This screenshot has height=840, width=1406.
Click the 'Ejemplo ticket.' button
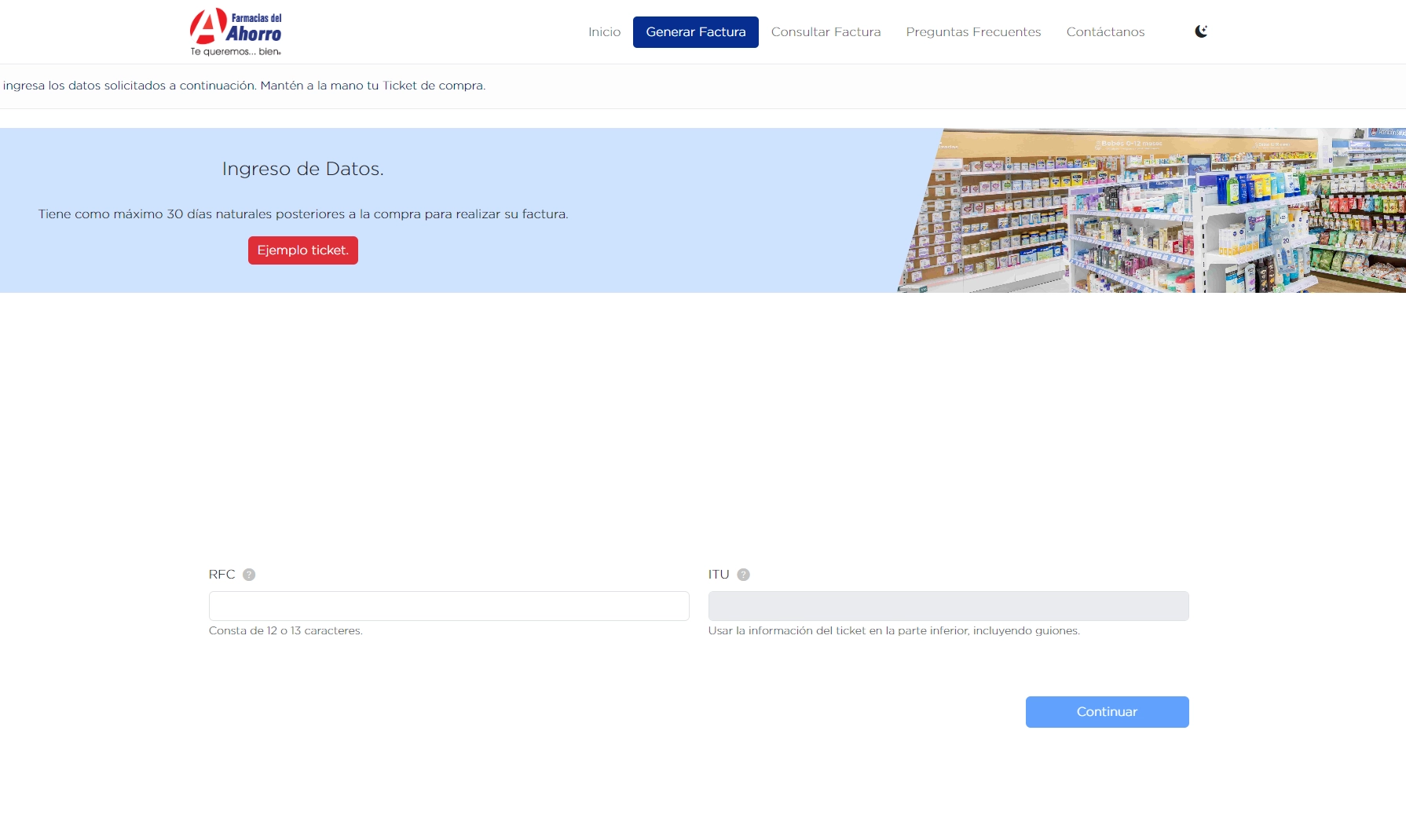click(302, 250)
